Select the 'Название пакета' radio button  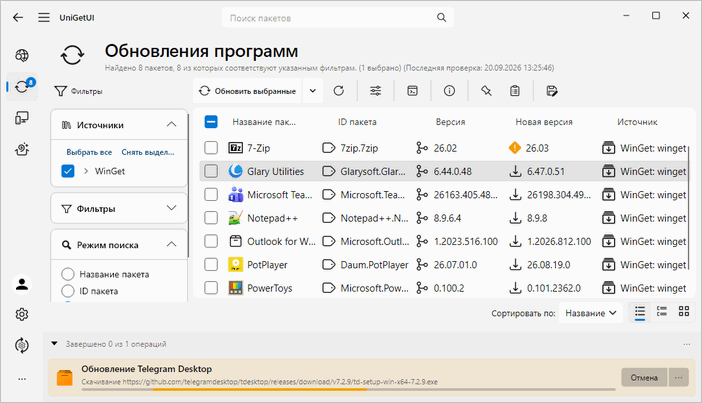click(68, 274)
